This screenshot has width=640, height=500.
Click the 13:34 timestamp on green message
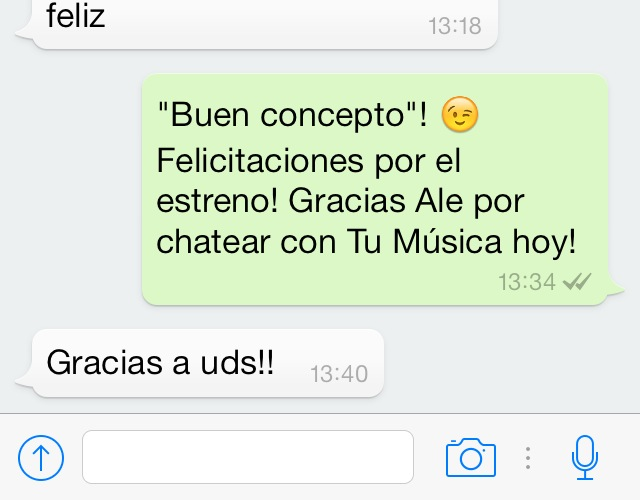pos(527,282)
